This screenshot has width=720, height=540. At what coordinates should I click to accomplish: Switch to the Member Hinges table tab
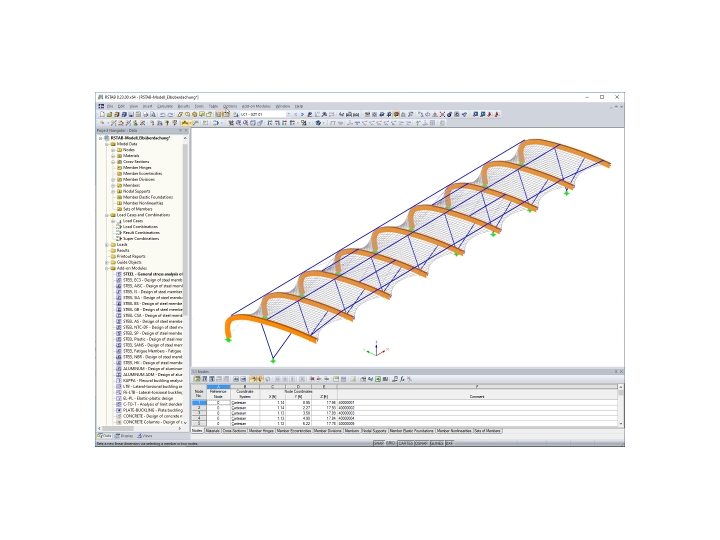261,431
